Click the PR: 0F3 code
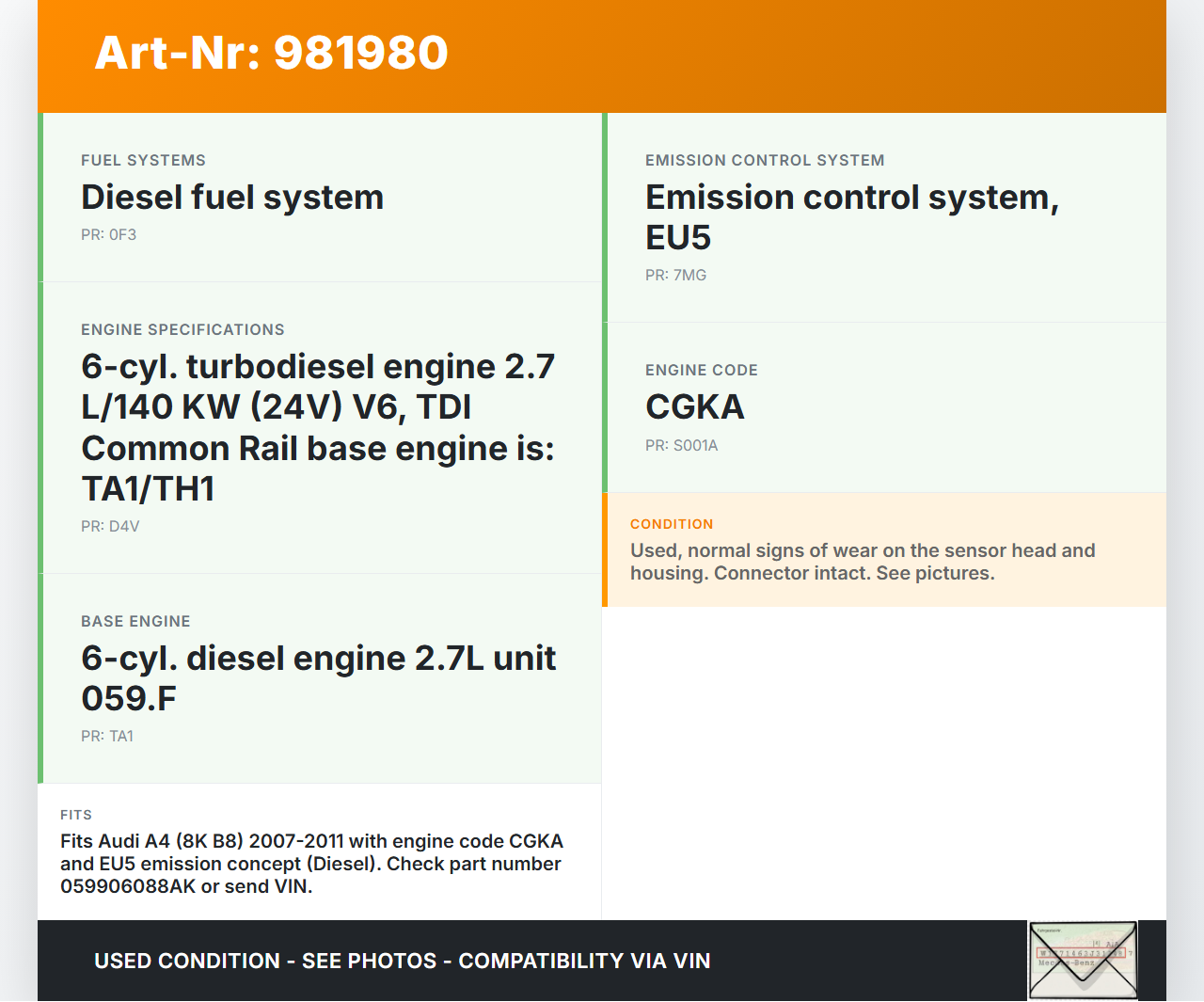Image resolution: width=1204 pixels, height=1002 pixels. (x=108, y=235)
